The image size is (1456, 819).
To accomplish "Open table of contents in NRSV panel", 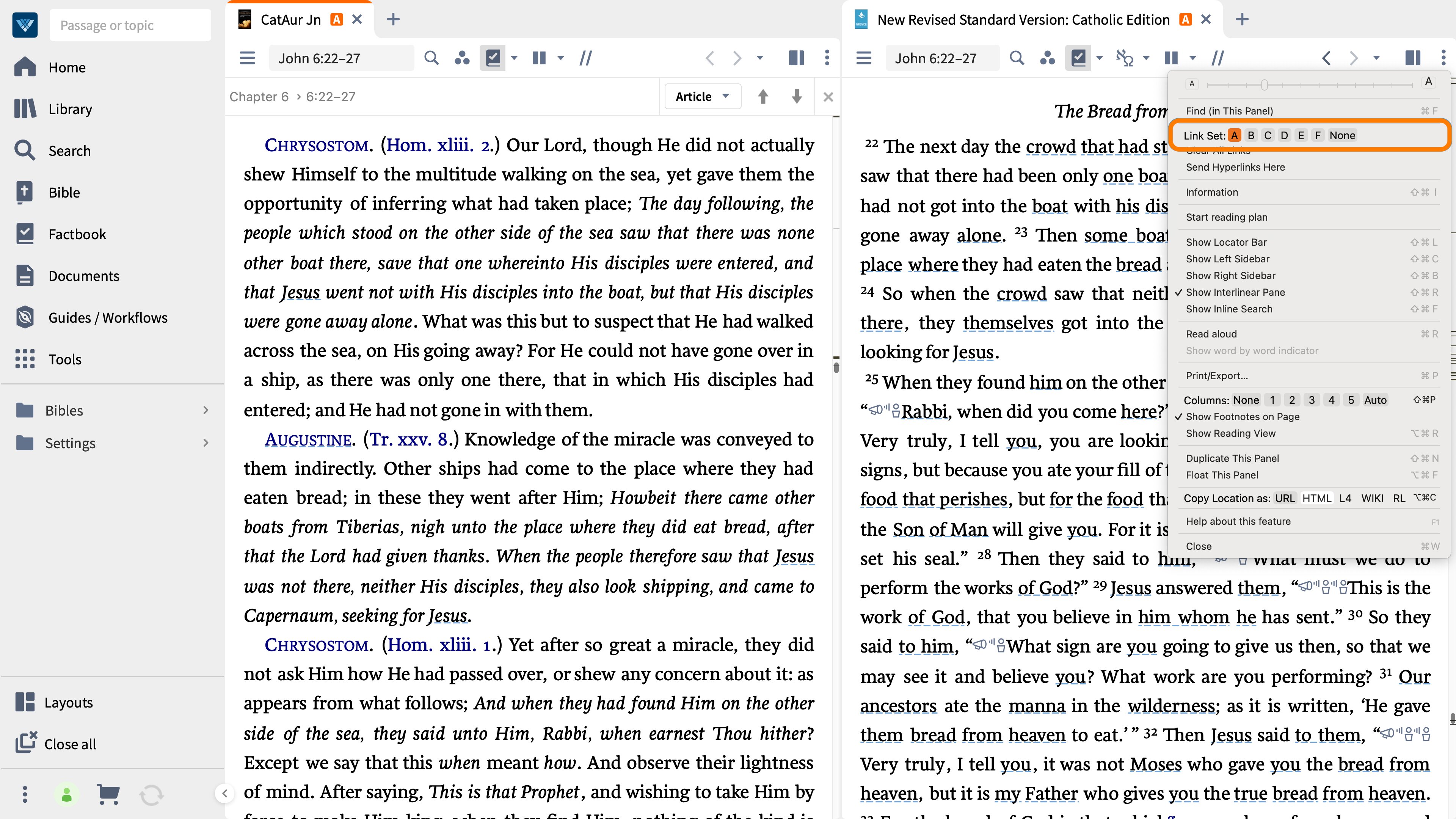I will tap(864, 58).
